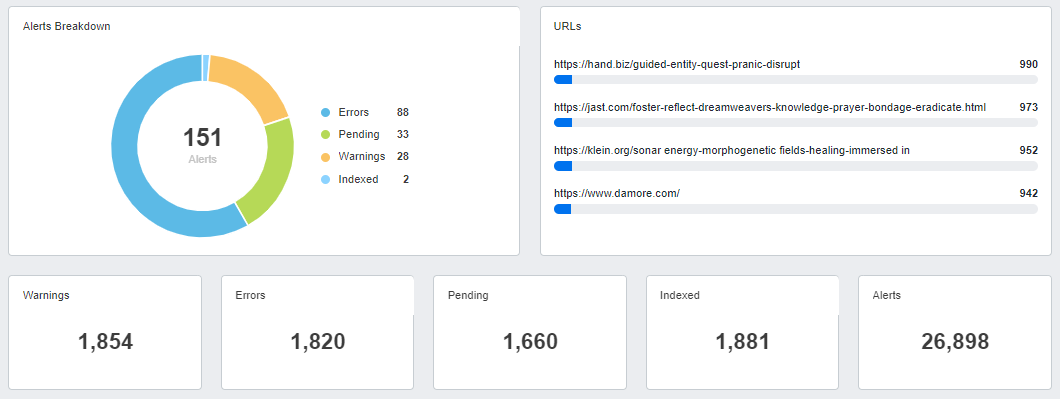
Task: Open the Pending 1,660 stat card
Action: click(530, 332)
